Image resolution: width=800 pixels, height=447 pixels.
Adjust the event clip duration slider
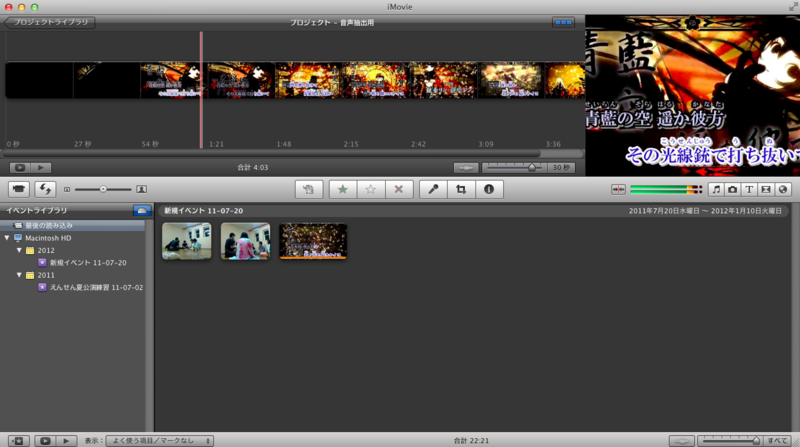tap(756, 440)
